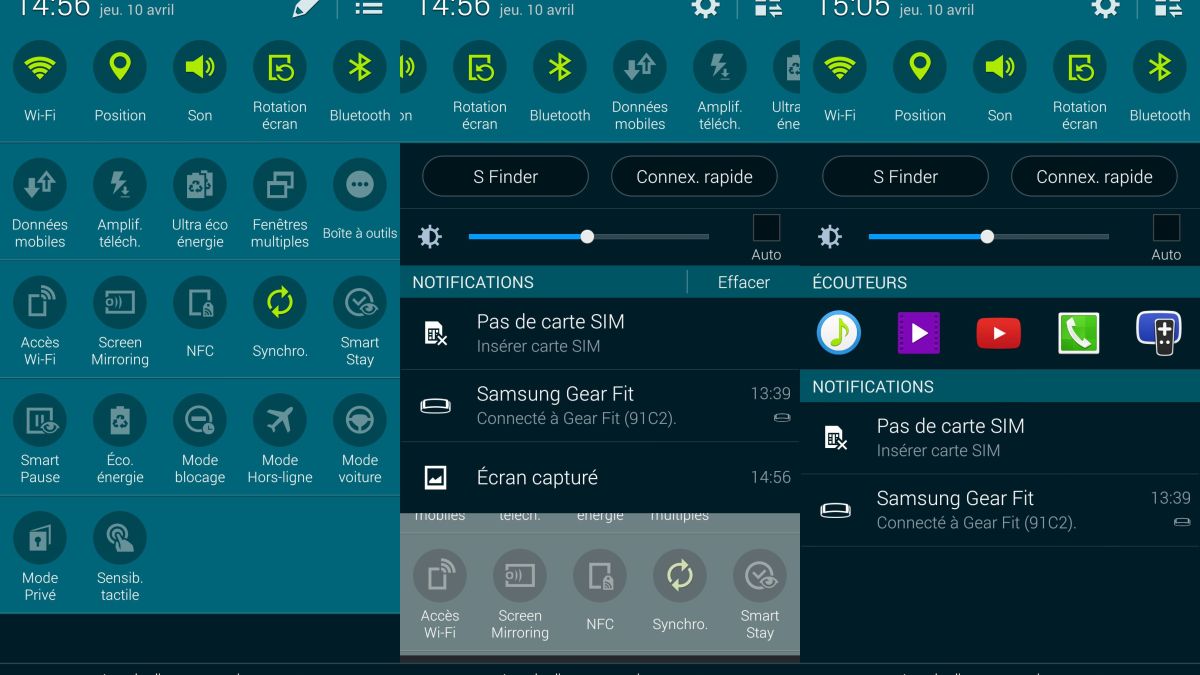Open the Écran capturé notification
The image size is (1200, 675).
[600, 478]
